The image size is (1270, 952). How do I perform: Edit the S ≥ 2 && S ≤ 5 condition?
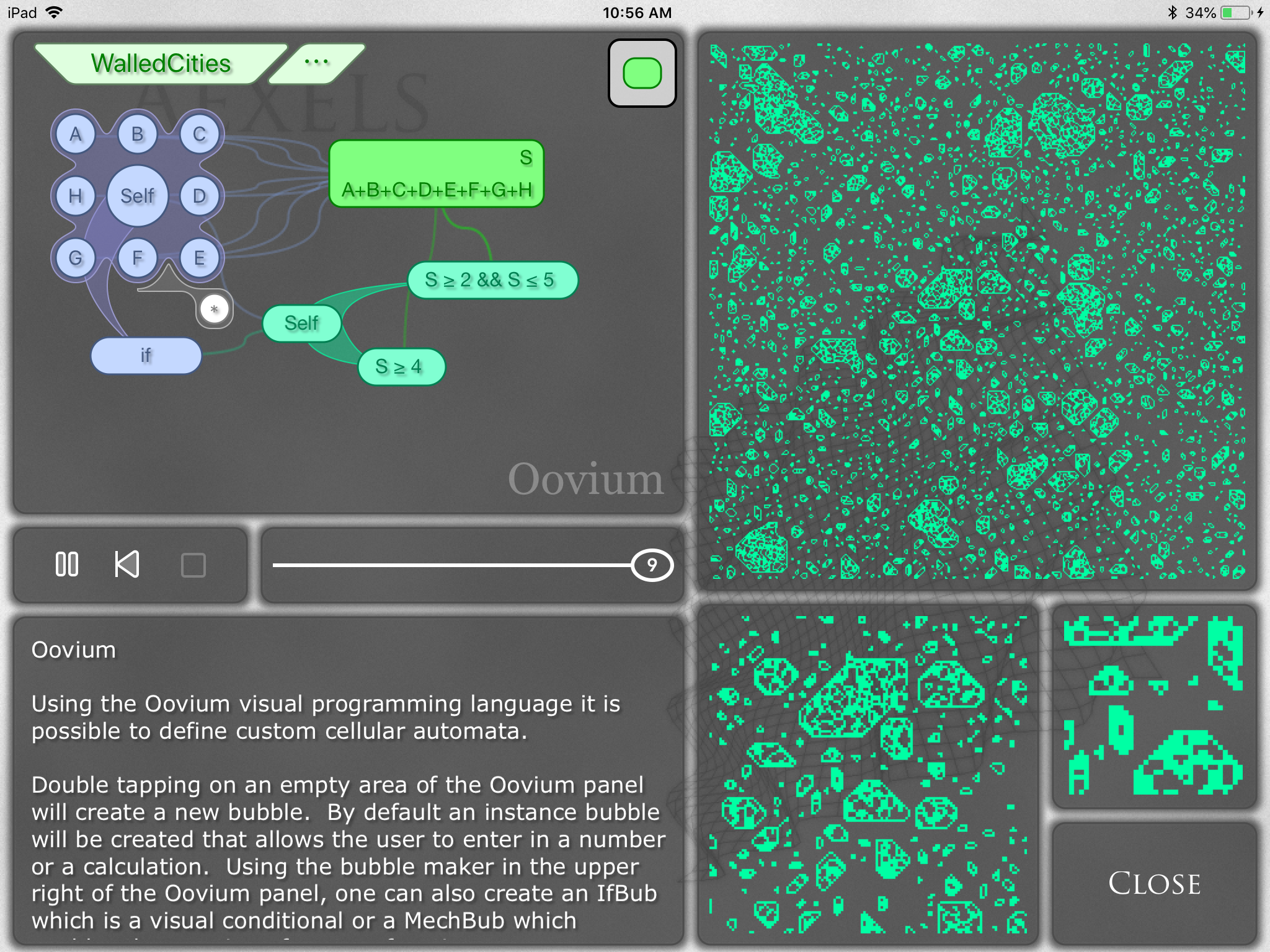point(492,280)
